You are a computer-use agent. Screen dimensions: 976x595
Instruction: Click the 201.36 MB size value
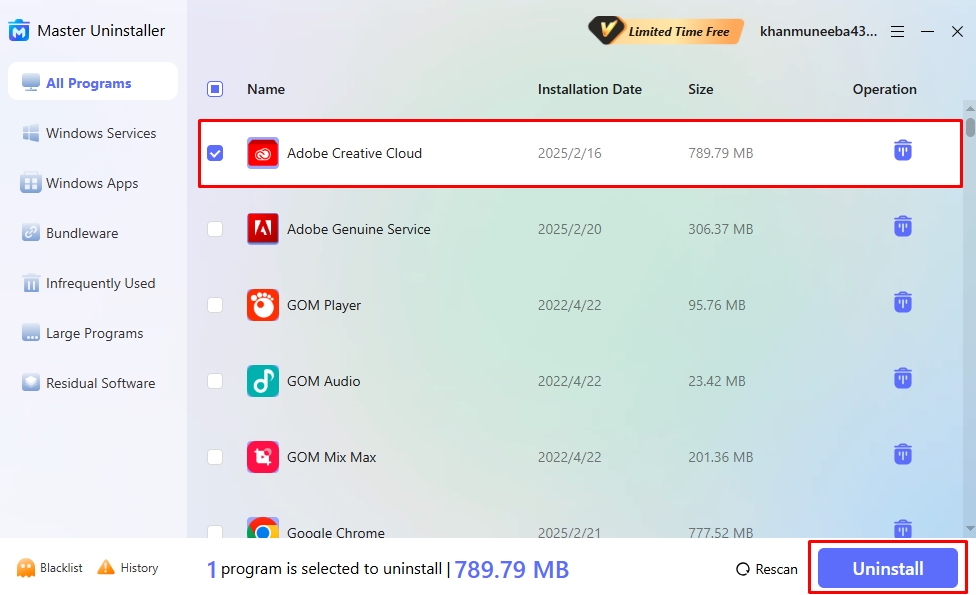coord(720,457)
